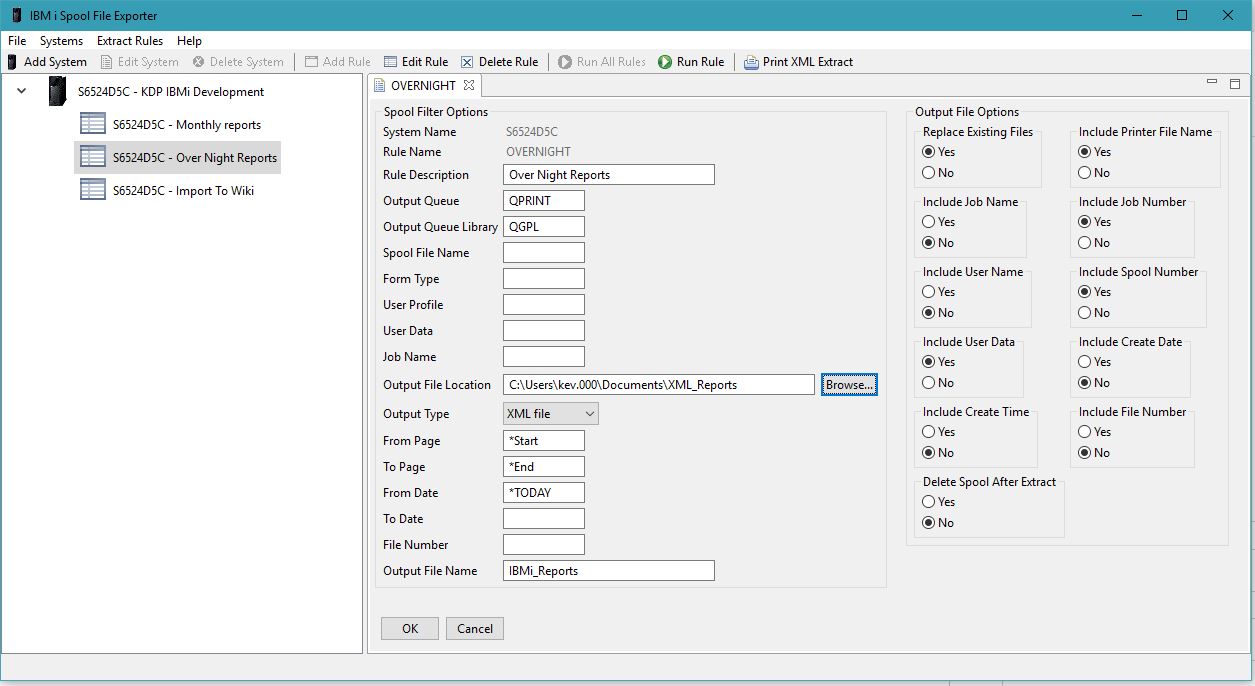Confirm the rule with the OK button
Screen dimensions: 1255x686
(408, 628)
